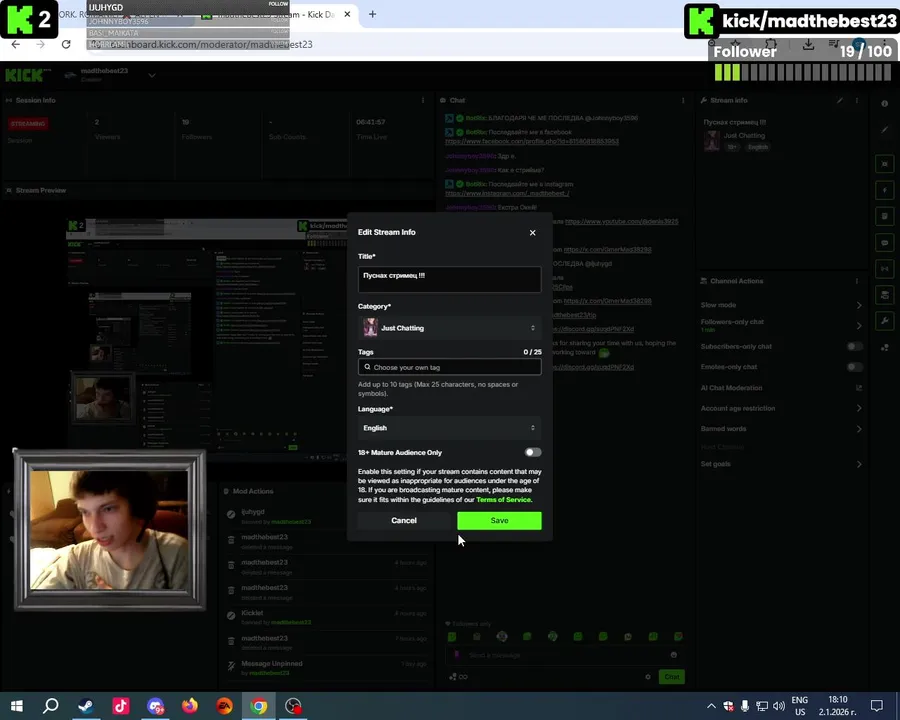Viewport: 900px width, 720px height.
Task: Open AI Chat Moderation external link
Action: tap(859, 388)
